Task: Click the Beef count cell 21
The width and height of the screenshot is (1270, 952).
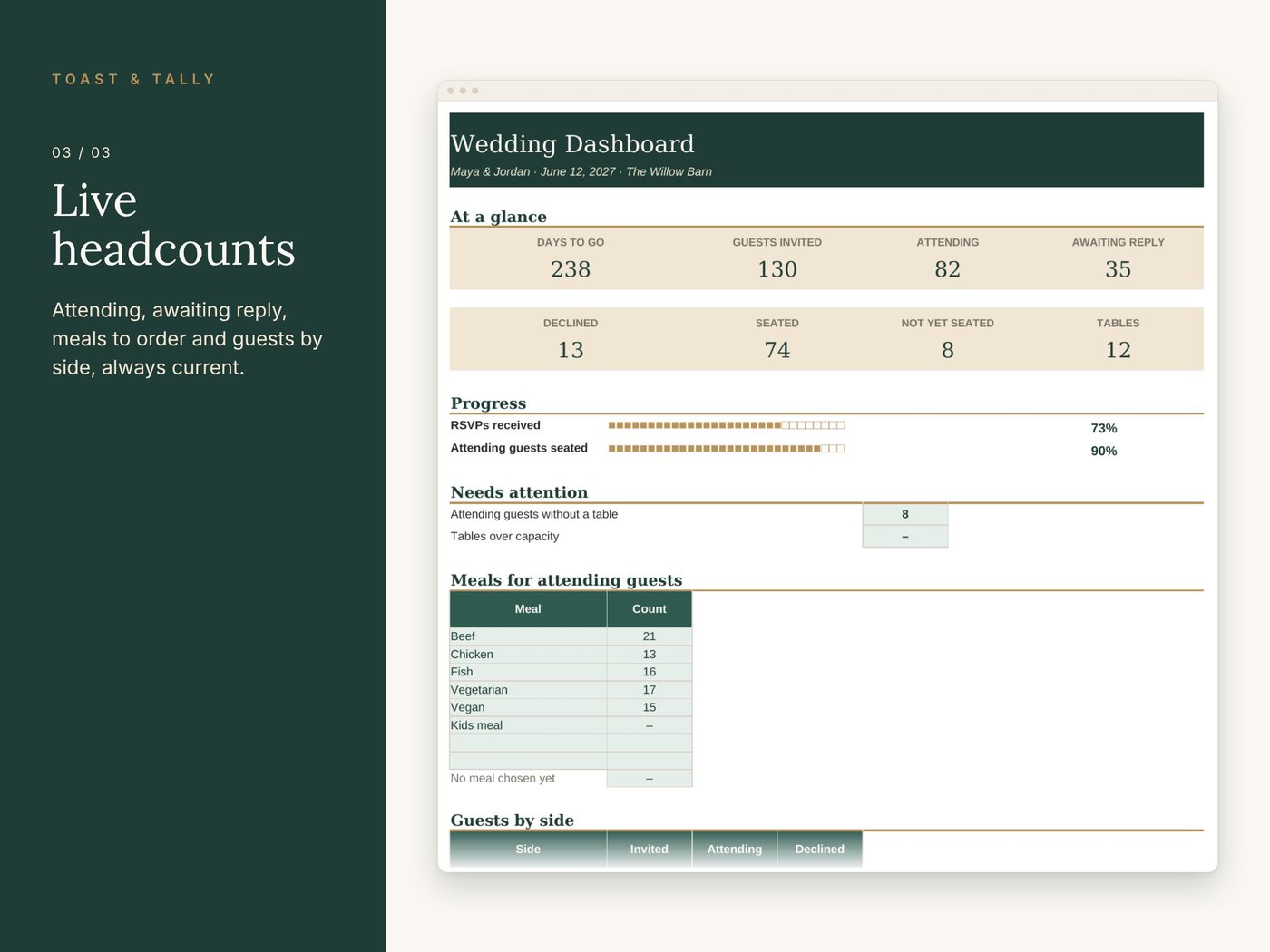Action: (x=650, y=636)
